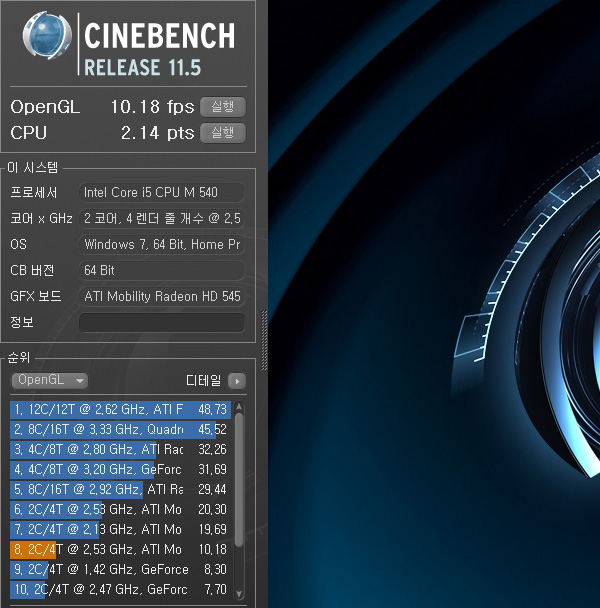Select ranking row 3 with 4C/8T @ 2.80 GHz
The width and height of the screenshot is (600, 608).
pos(121,449)
